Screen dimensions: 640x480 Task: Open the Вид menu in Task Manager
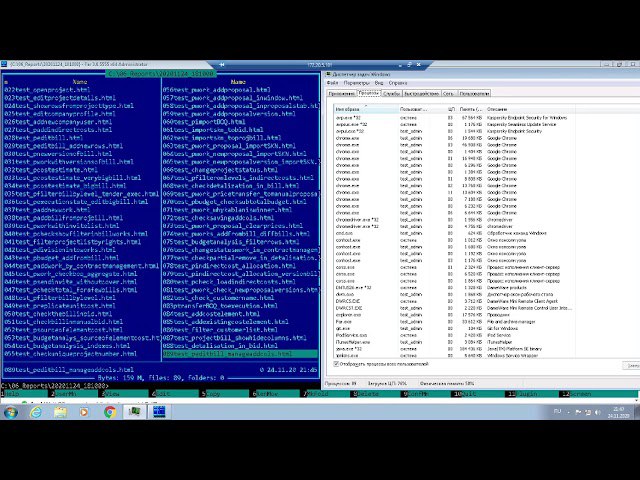tap(379, 83)
